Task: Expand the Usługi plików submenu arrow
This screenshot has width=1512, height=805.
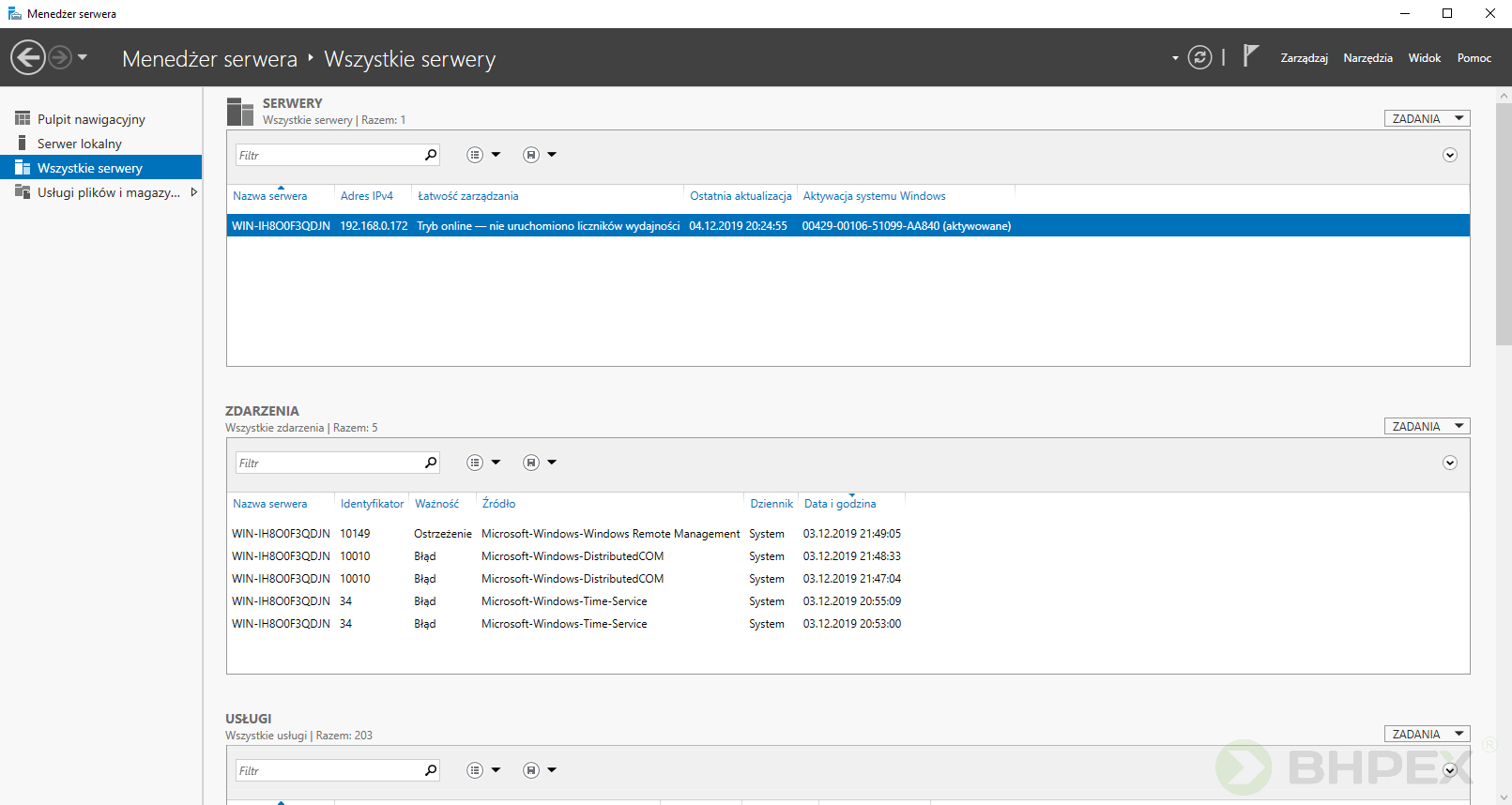Action: pyautogui.click(x=193, y=192)
